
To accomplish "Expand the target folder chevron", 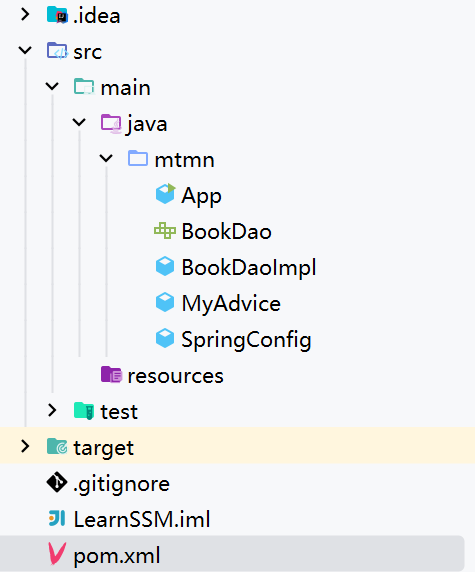I will [x=25, y=446].
